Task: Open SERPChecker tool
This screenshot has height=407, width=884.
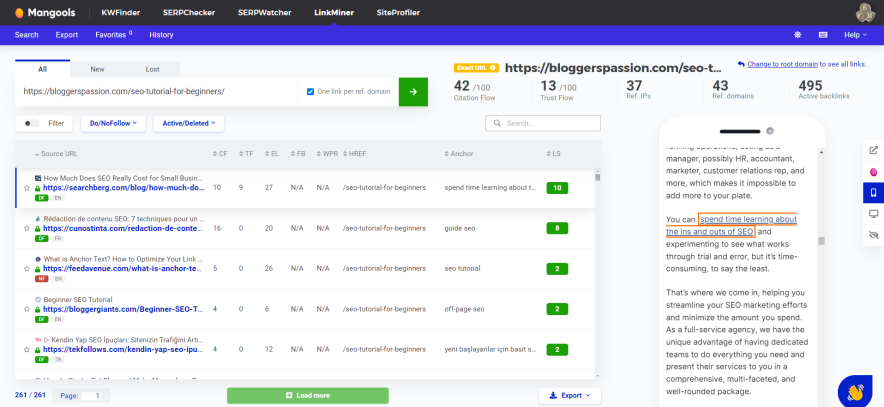Action: click(189, 12)
